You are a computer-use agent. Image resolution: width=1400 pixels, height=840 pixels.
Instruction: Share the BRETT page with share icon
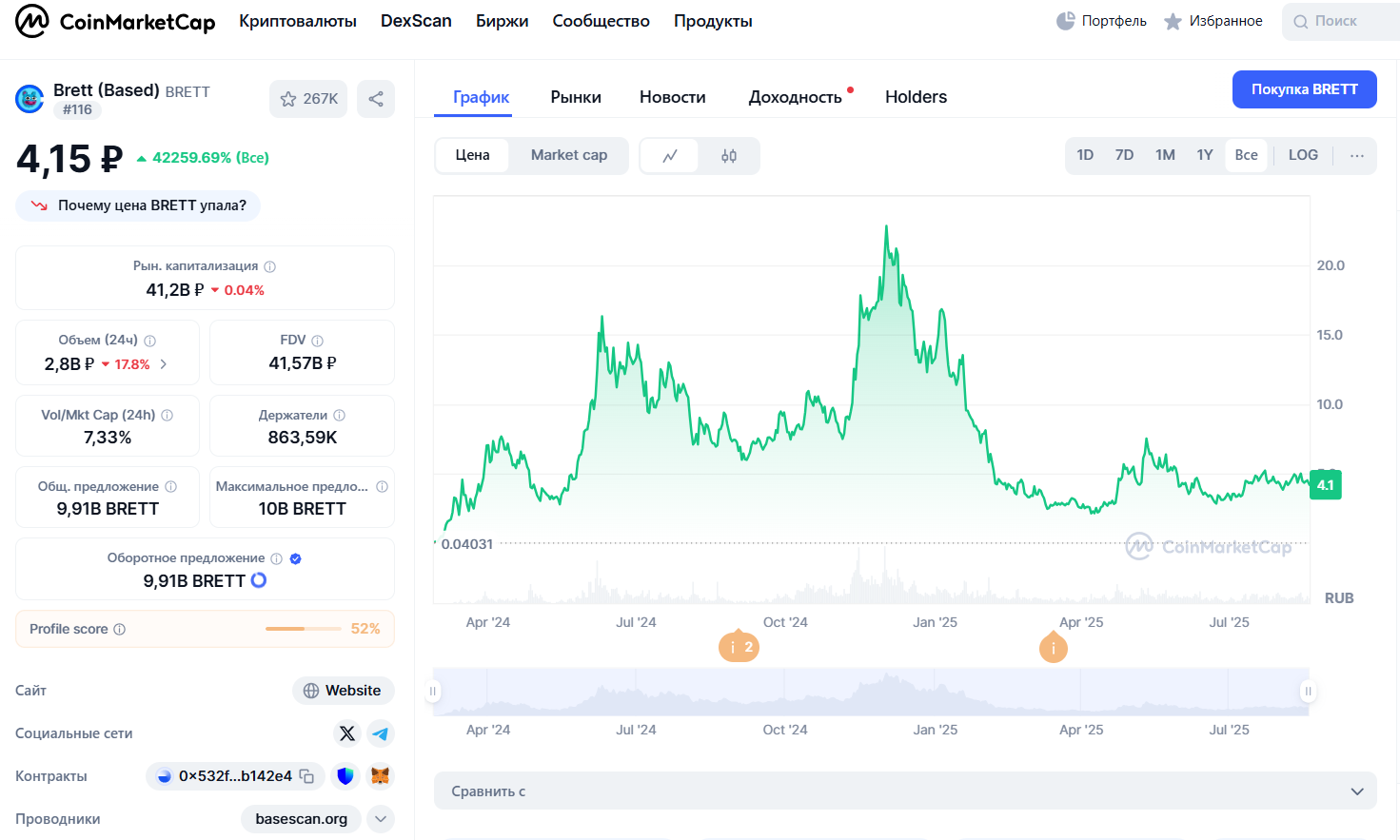tap(376, 99)
